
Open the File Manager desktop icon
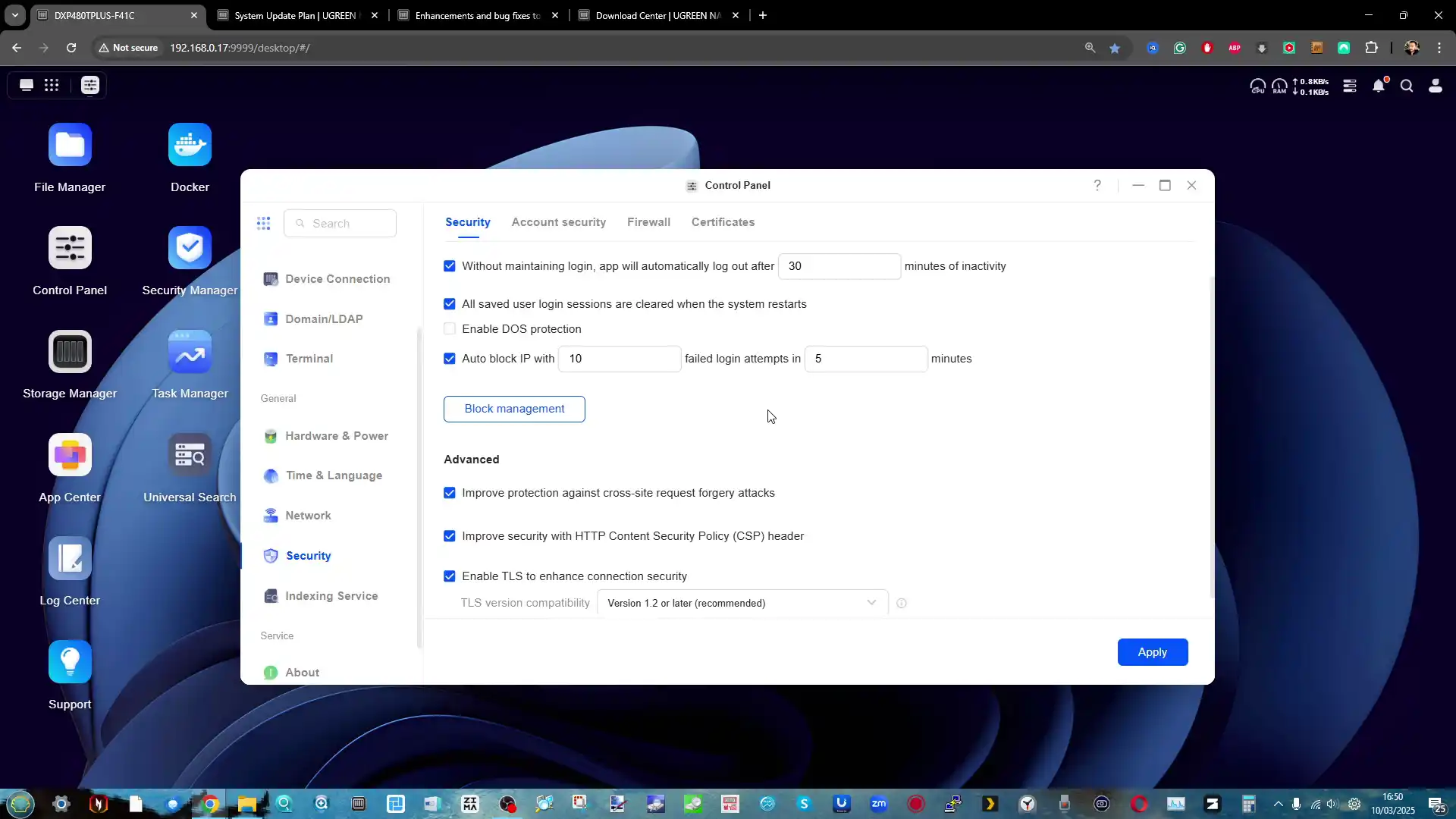coord(70,145)
